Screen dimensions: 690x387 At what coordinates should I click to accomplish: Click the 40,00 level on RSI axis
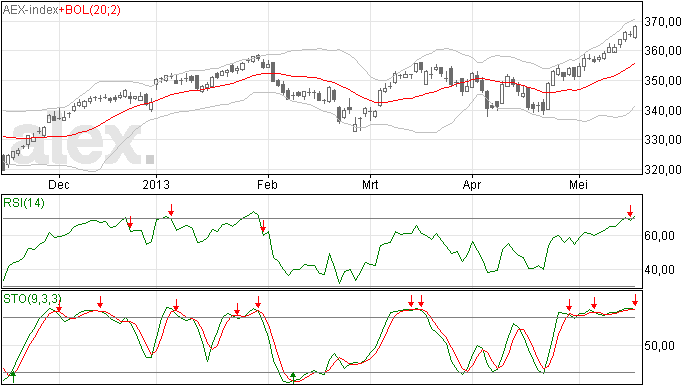pos(659,270)
